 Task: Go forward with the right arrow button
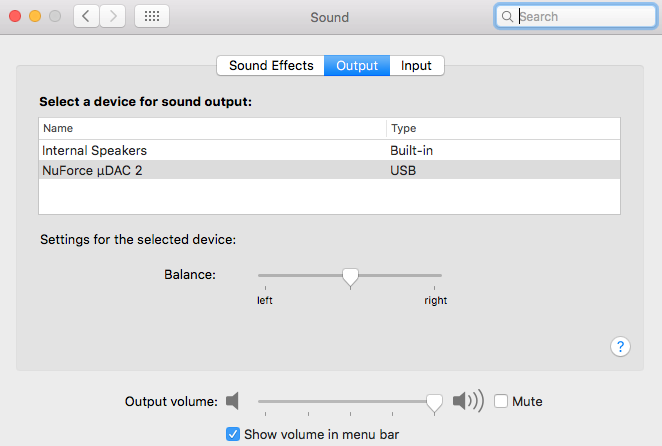coord(113,16)
